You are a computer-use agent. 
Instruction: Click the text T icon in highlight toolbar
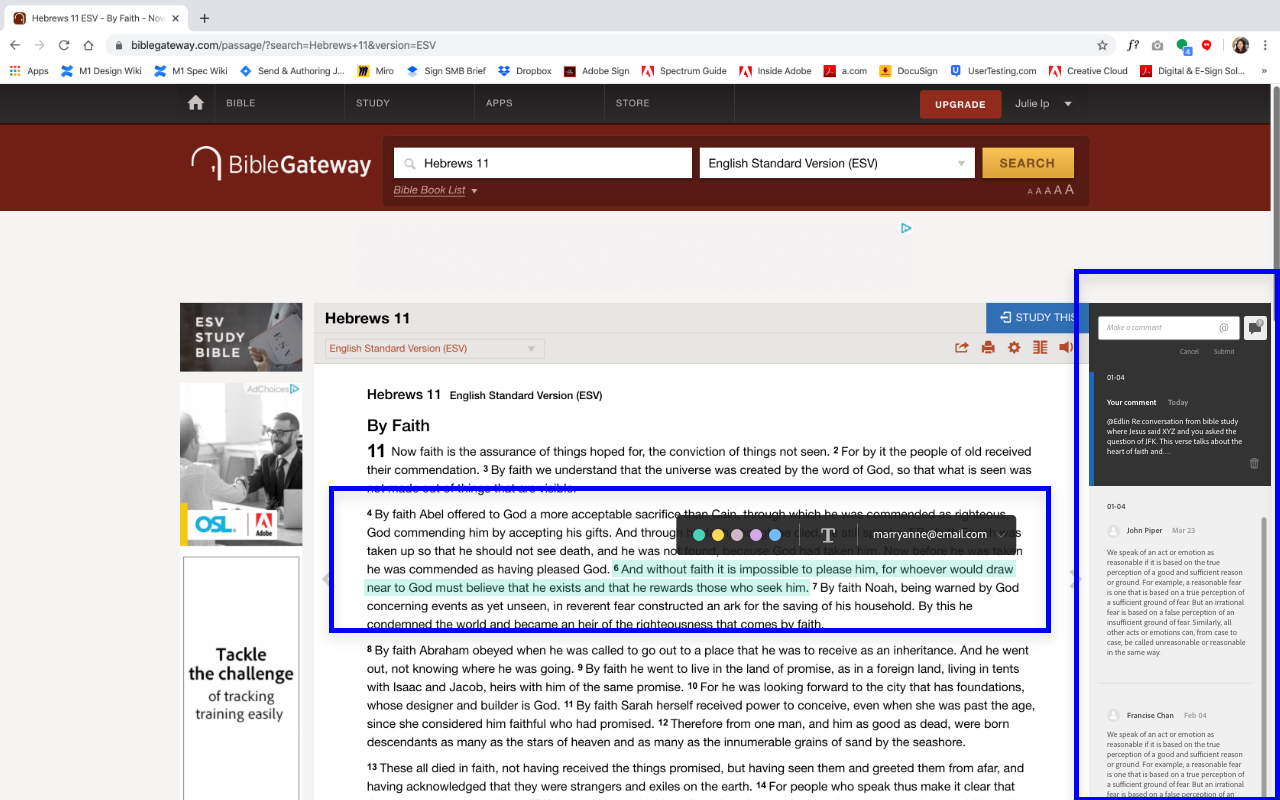(828, 535)
